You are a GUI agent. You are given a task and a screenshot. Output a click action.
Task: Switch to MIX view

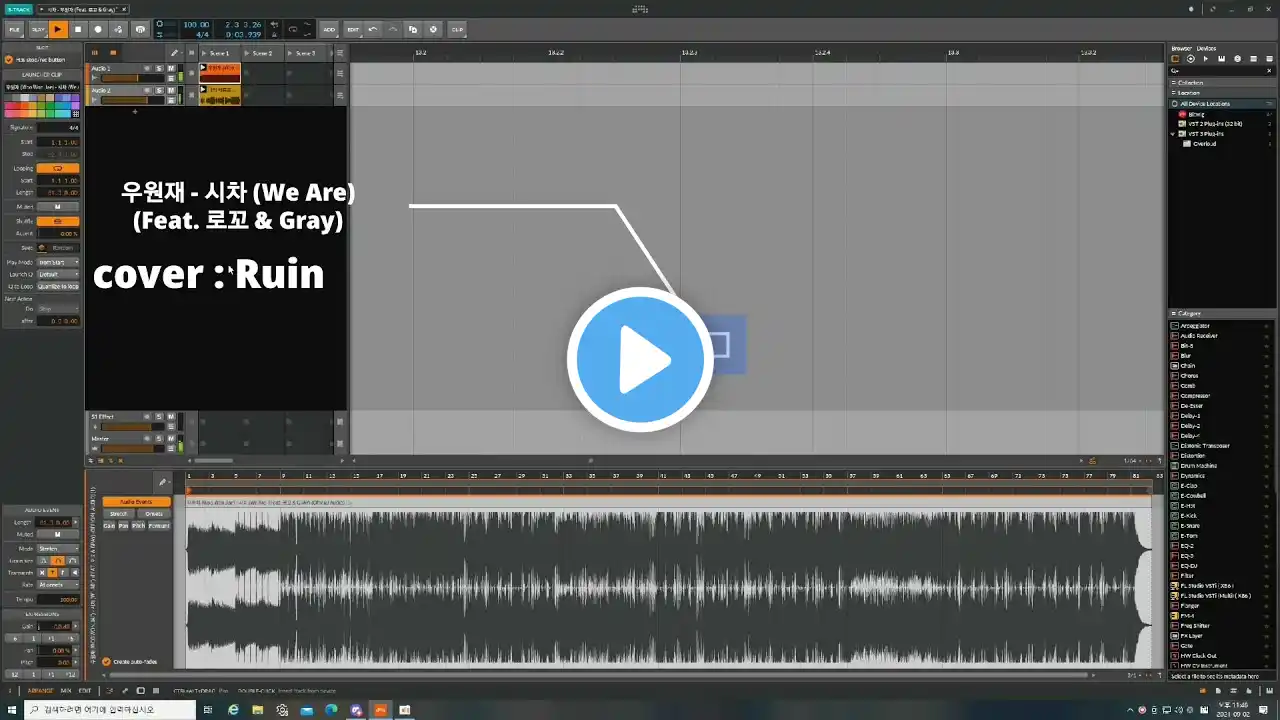[66, 690]
